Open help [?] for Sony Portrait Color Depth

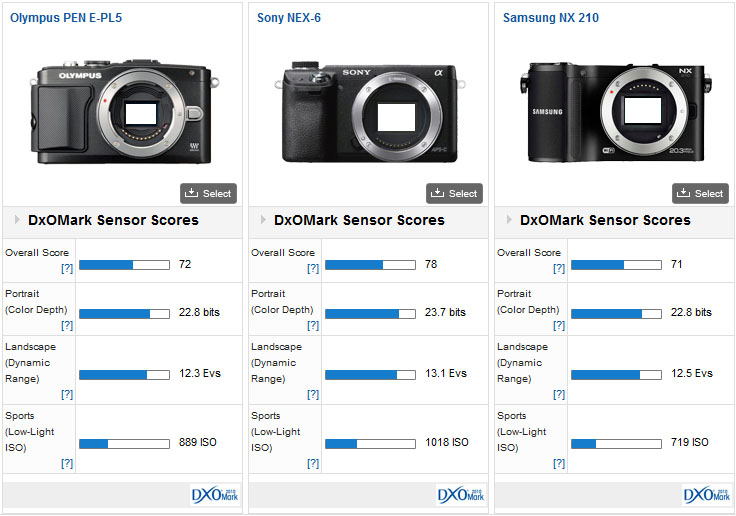coord(311,326)
